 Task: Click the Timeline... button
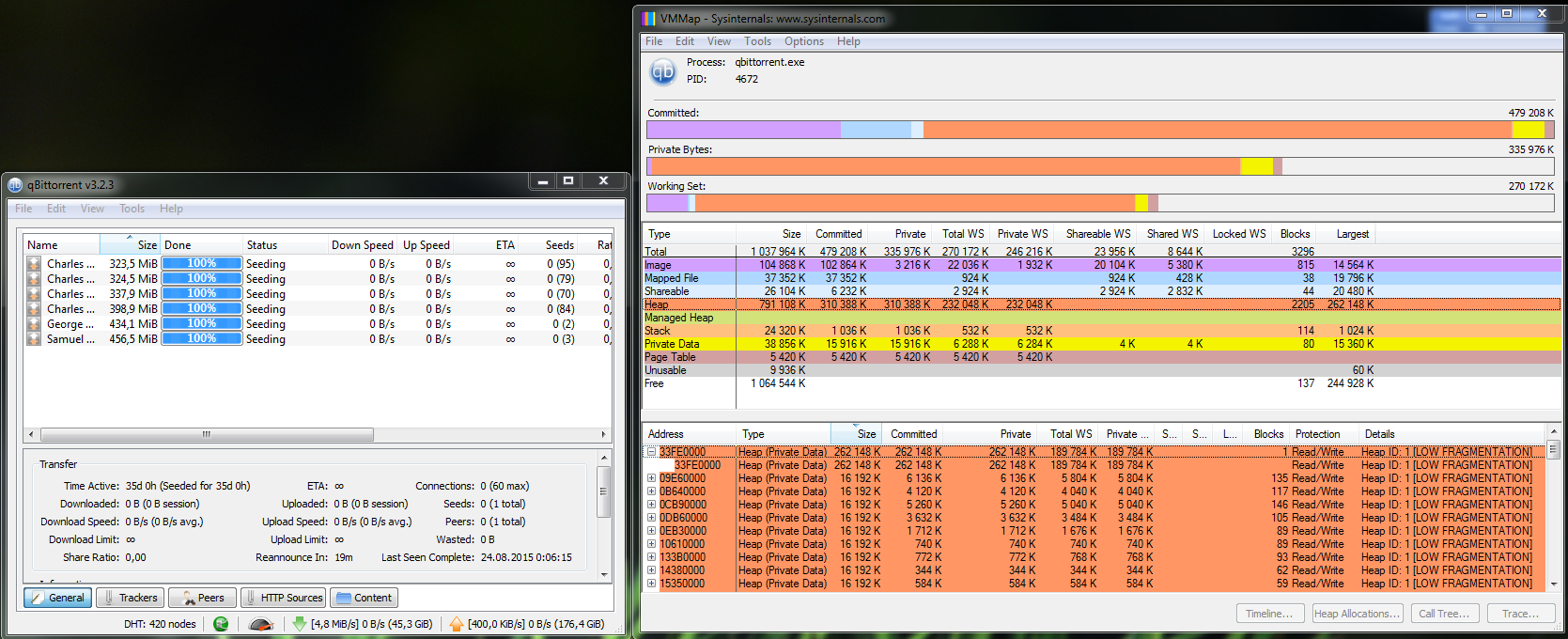click(1270, 614)
